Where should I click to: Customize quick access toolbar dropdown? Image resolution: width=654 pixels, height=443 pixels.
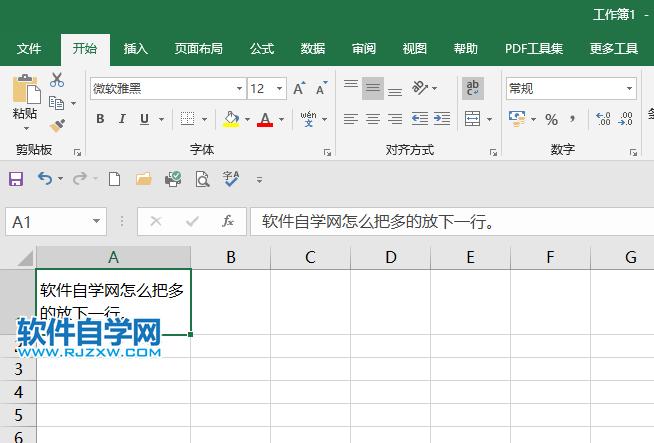click(259, 180)
